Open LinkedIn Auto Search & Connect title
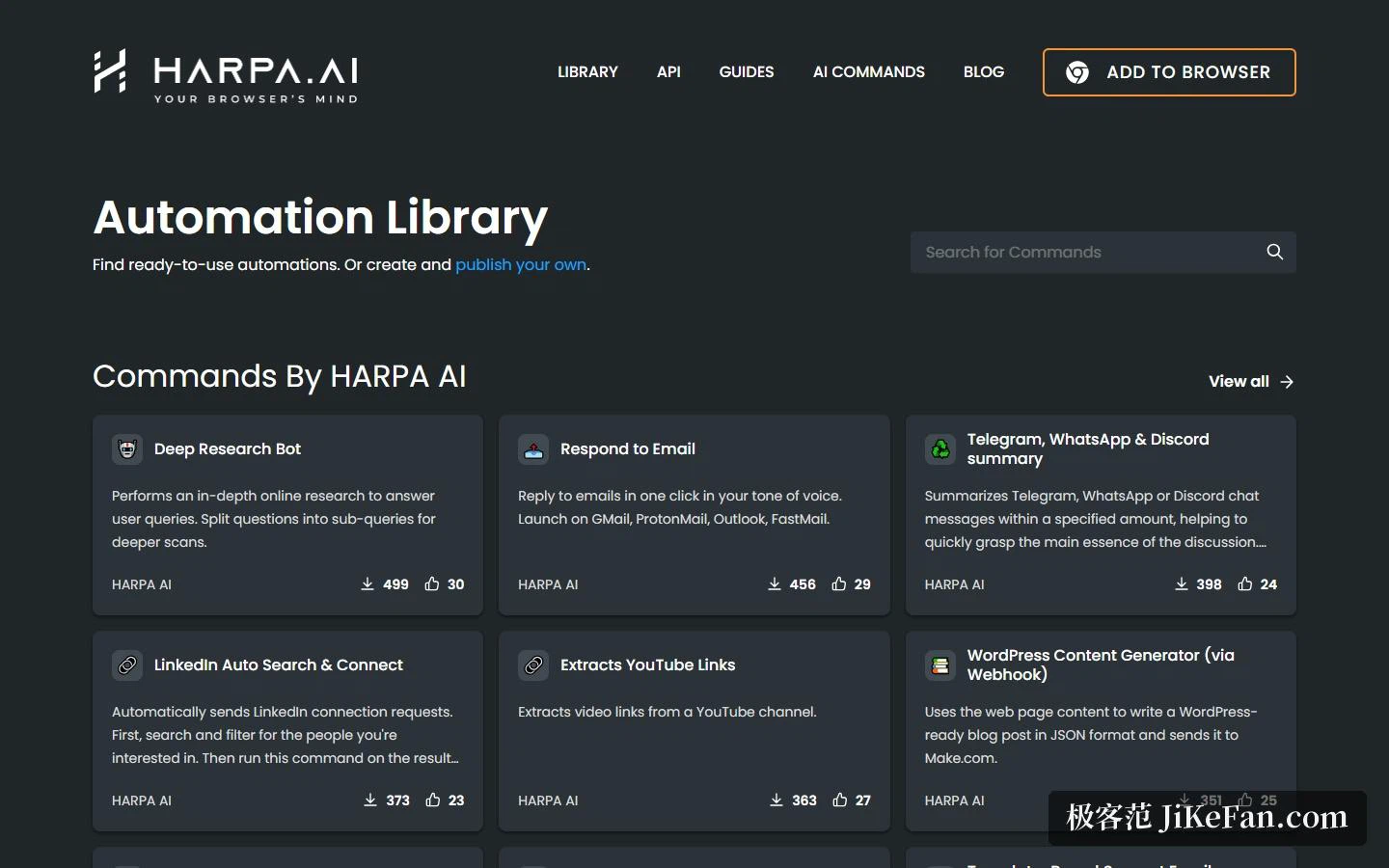 (279, 665)
